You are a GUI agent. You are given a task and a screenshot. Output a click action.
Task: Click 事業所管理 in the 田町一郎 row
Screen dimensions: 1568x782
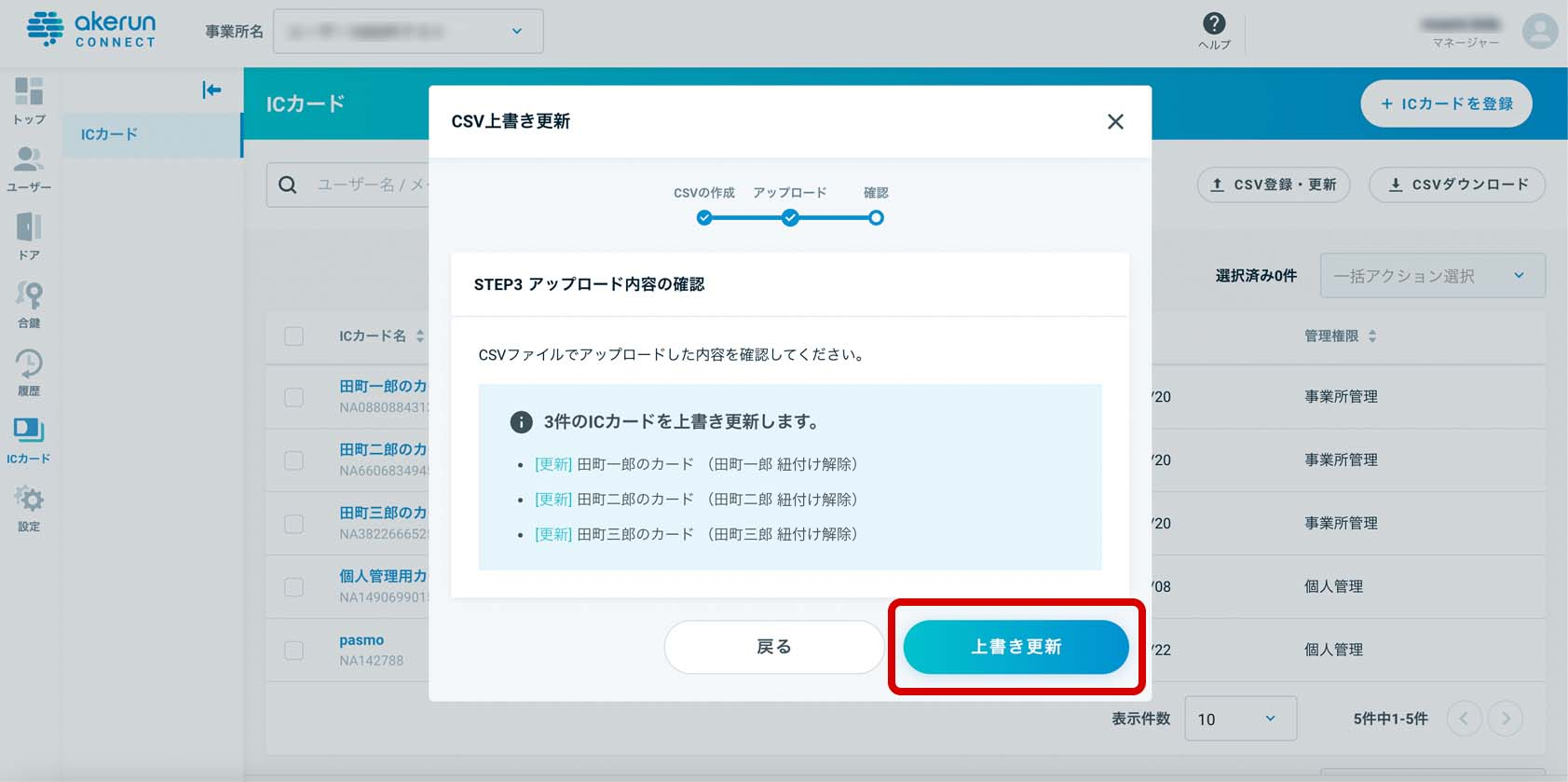click(x=1341, y=396)
